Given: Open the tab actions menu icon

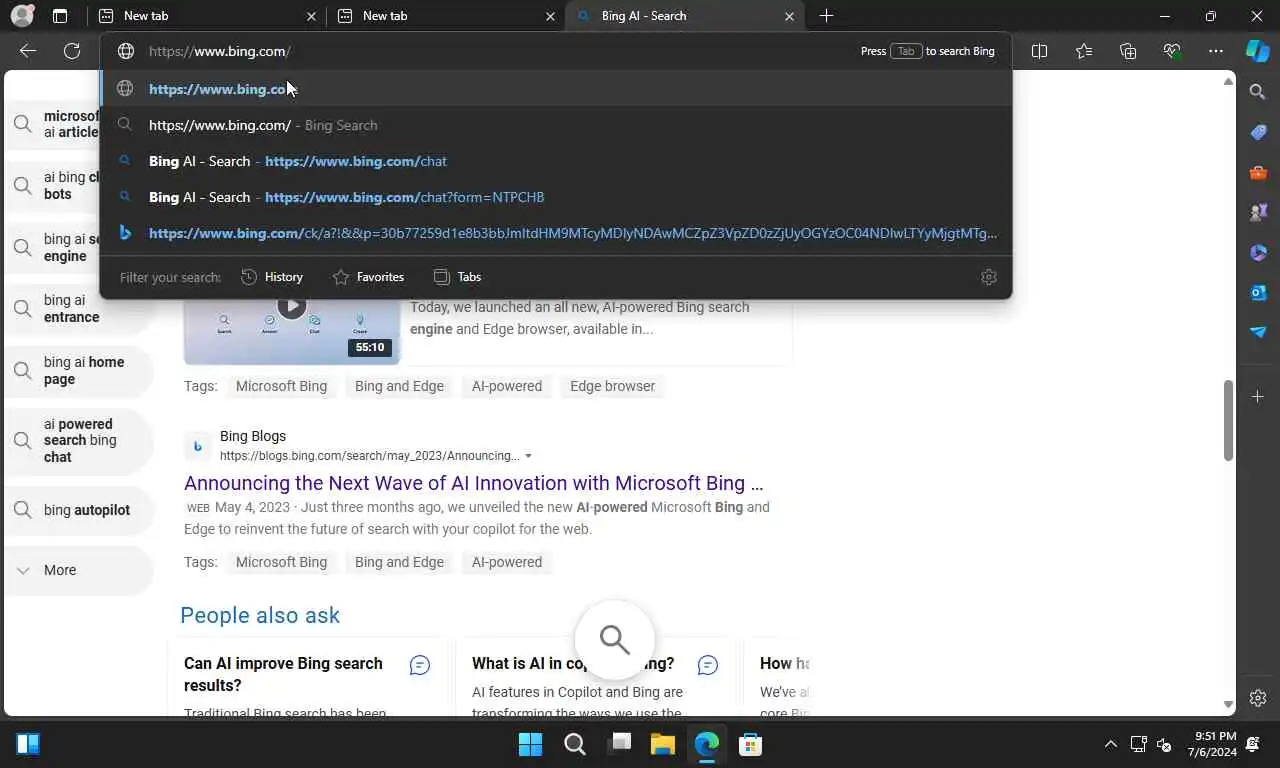Looking at the screenshot, I should 60,16.
